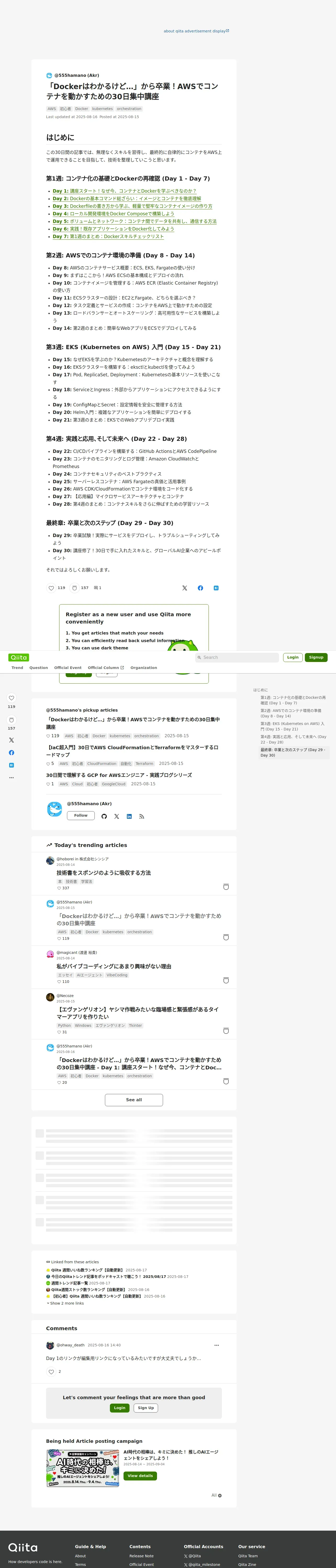Open the Question tab

click(38, 668)
